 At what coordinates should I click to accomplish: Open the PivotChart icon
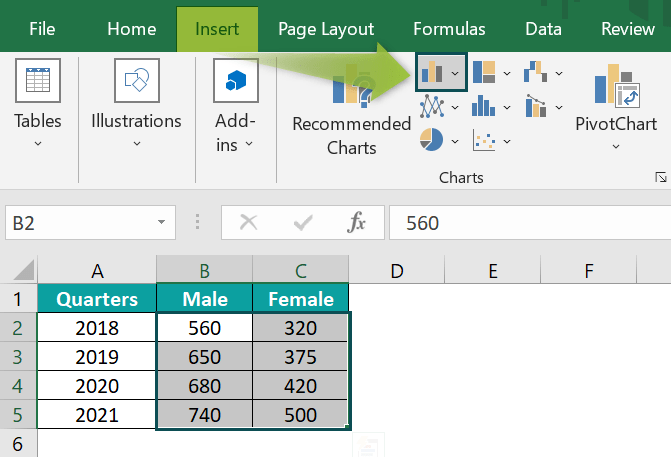click(x=616, y=85)
